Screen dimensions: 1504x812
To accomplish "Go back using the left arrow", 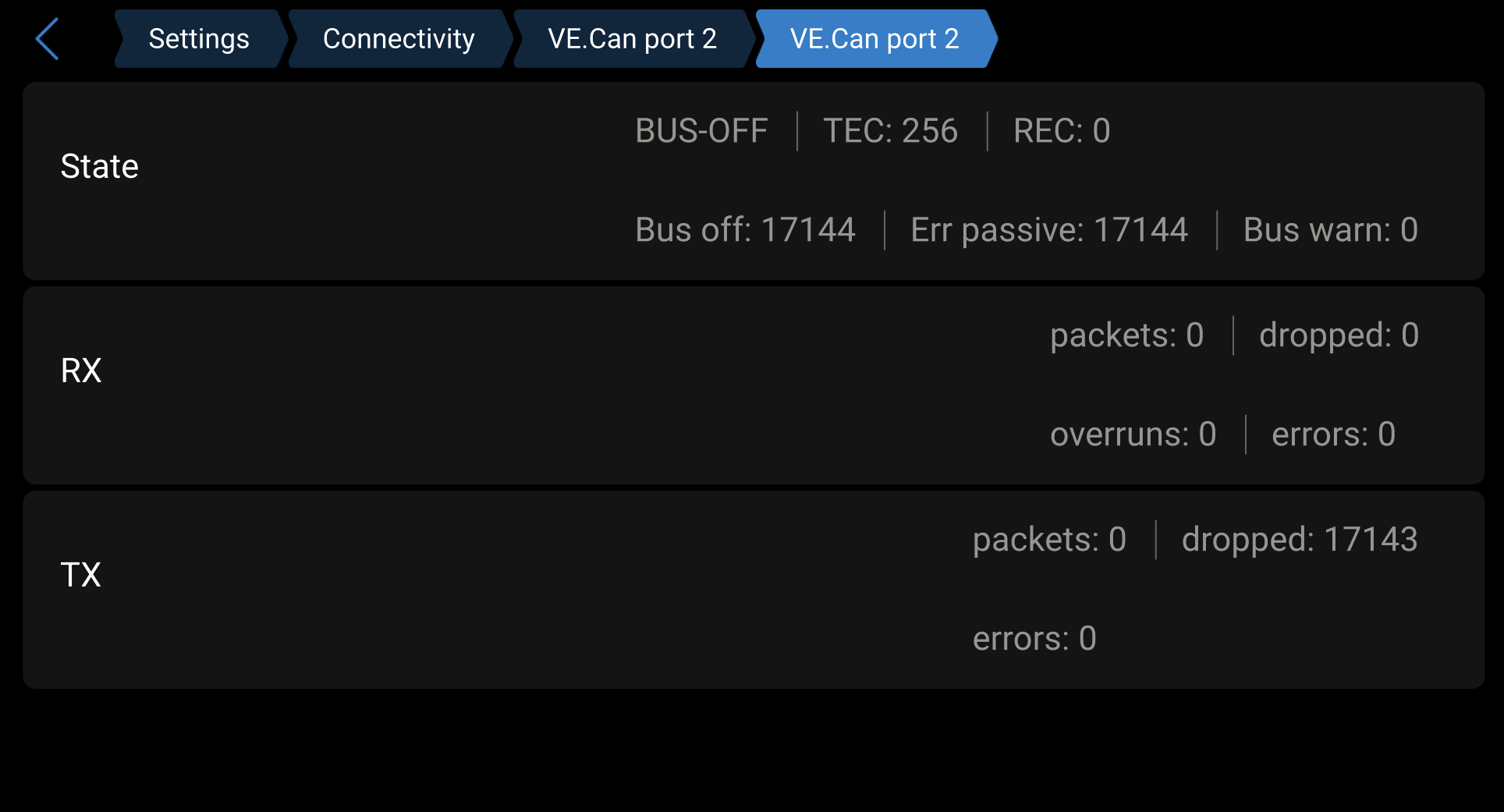I will (x=48, y=39).
